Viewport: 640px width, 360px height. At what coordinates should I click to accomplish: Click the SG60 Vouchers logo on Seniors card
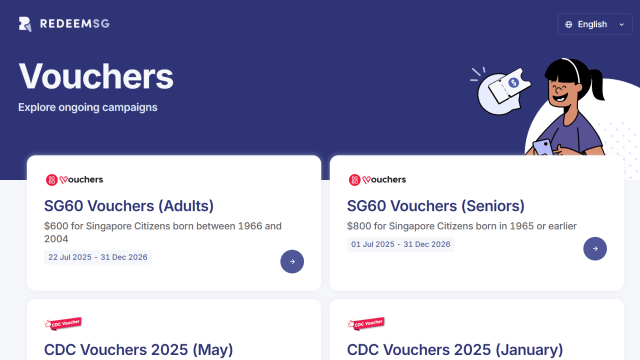click(x=377, y=180)
